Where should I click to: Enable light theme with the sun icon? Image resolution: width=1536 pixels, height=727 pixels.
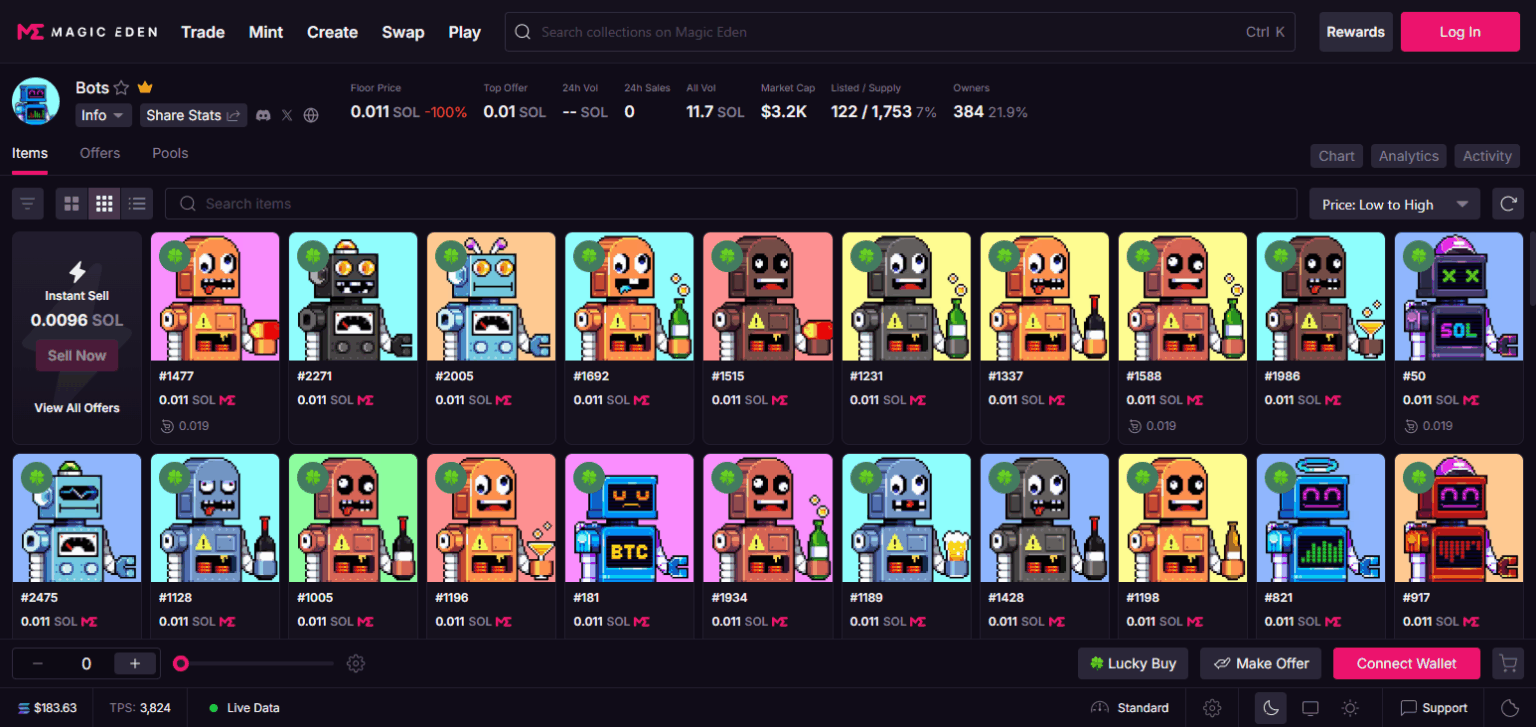[x=1349, y=707]
